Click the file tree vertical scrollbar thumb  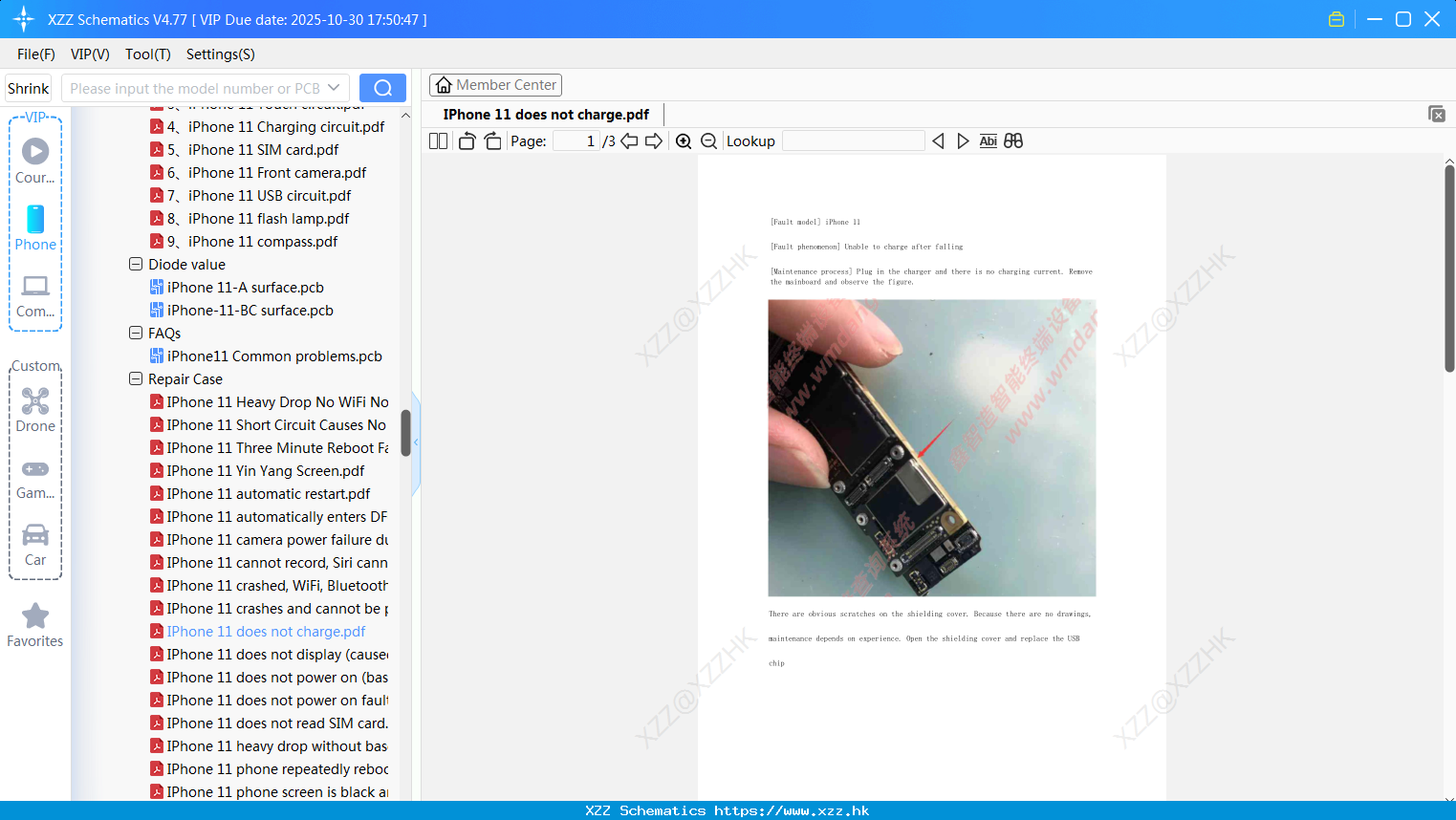pyautogui.click(x=405, y=433)
